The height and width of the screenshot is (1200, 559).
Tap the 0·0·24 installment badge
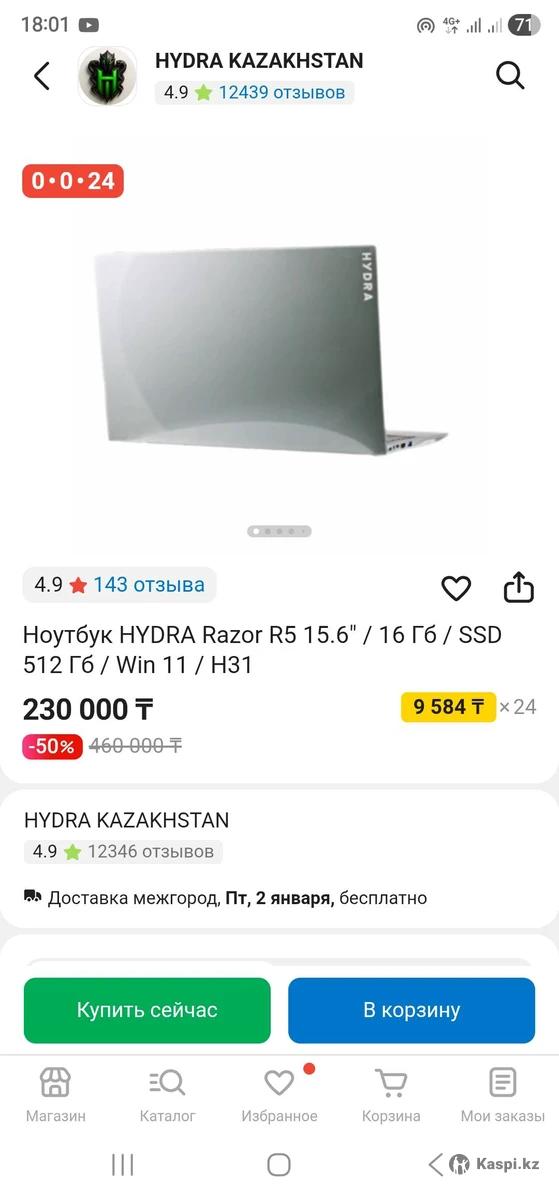pos(73,181)
